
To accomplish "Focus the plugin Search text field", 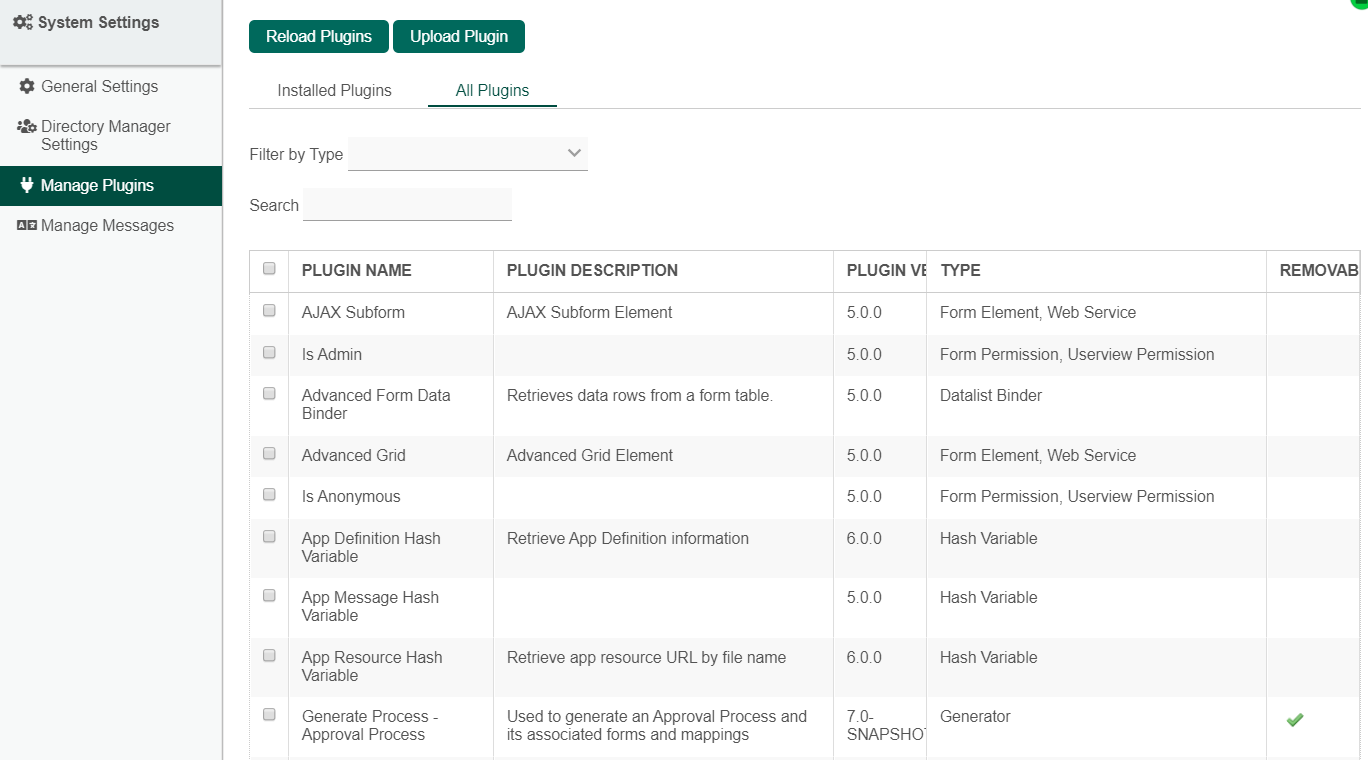I will pyautogui.click(x=407, y=205).
